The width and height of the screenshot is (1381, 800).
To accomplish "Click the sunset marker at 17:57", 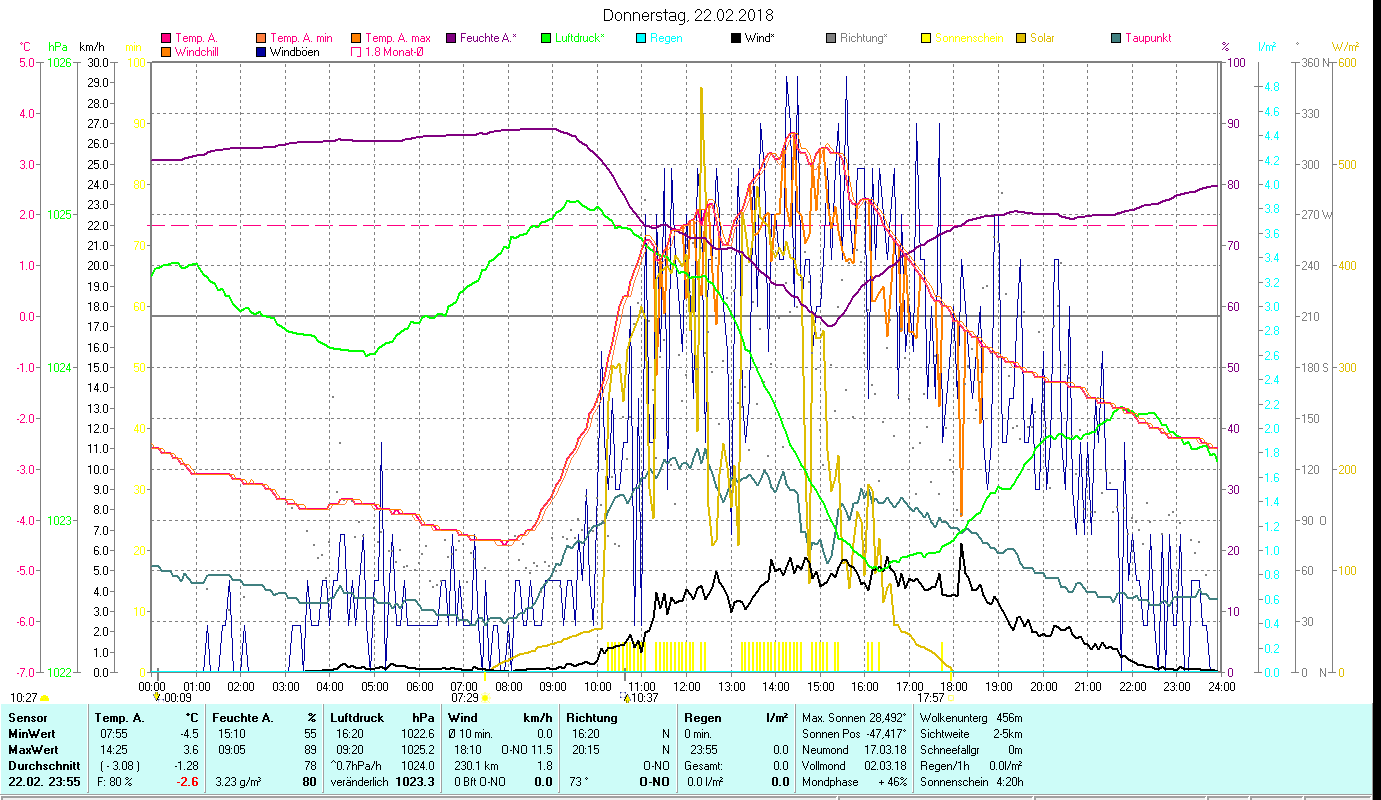I will tap(950, 697).
